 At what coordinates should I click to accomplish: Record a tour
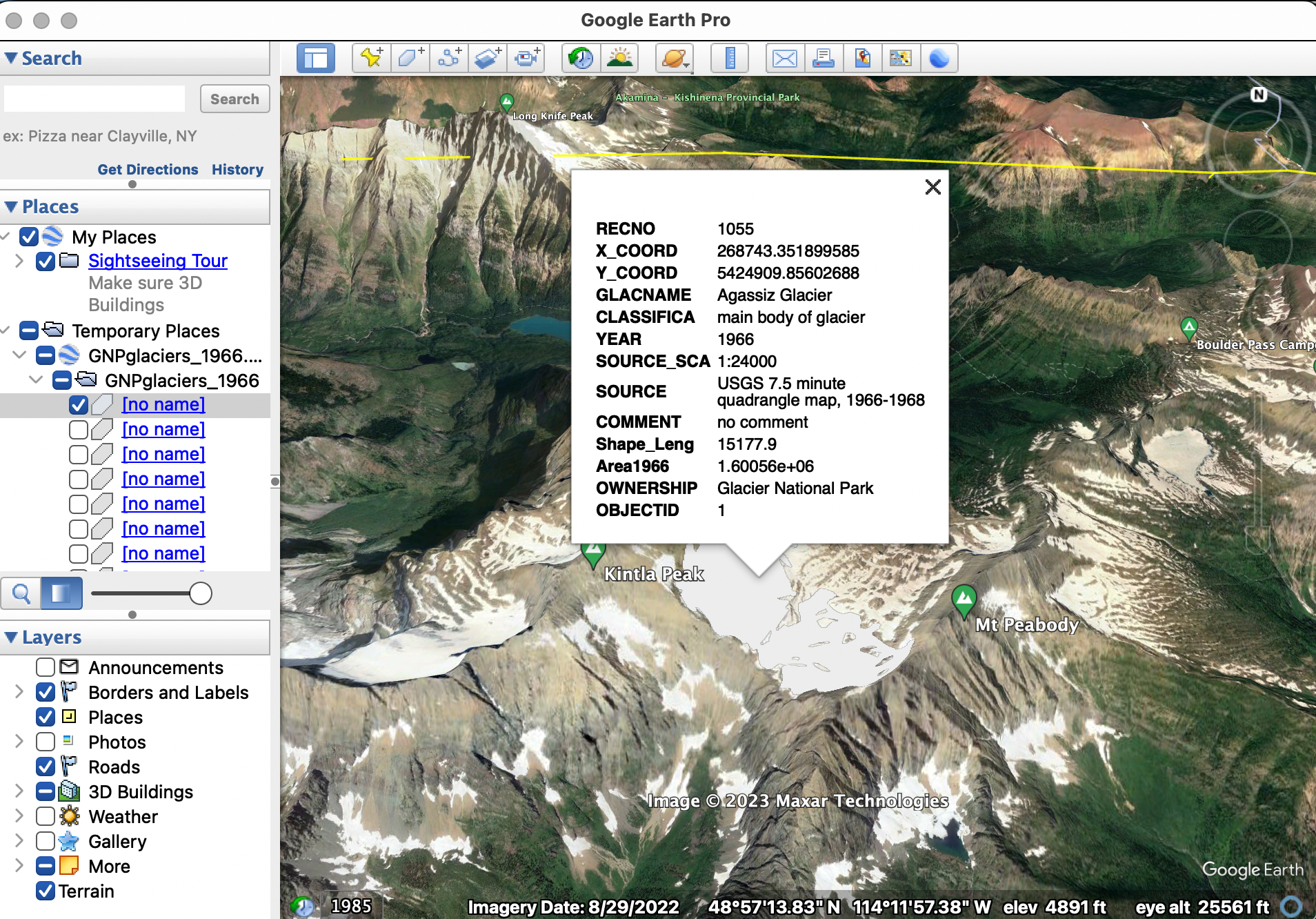[526, 58]
